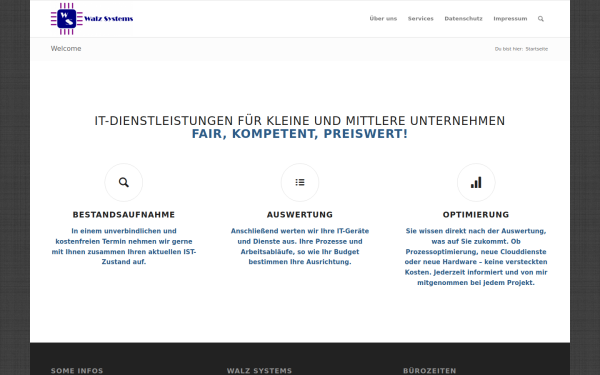600x375 pixels.
Task: Click the Startseite breadcrumb link
Action: click(x=536, y=49)
